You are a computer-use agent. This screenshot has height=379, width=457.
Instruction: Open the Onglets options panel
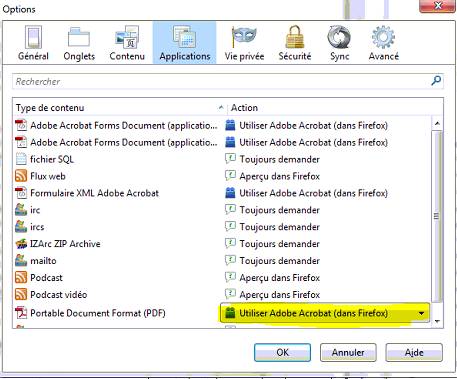click(x=79, y=43)
